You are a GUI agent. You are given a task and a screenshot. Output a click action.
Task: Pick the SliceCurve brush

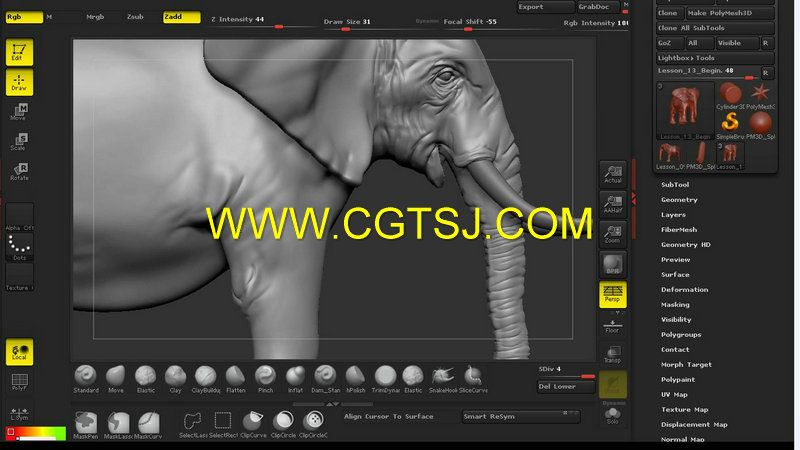tap(473, 380)
